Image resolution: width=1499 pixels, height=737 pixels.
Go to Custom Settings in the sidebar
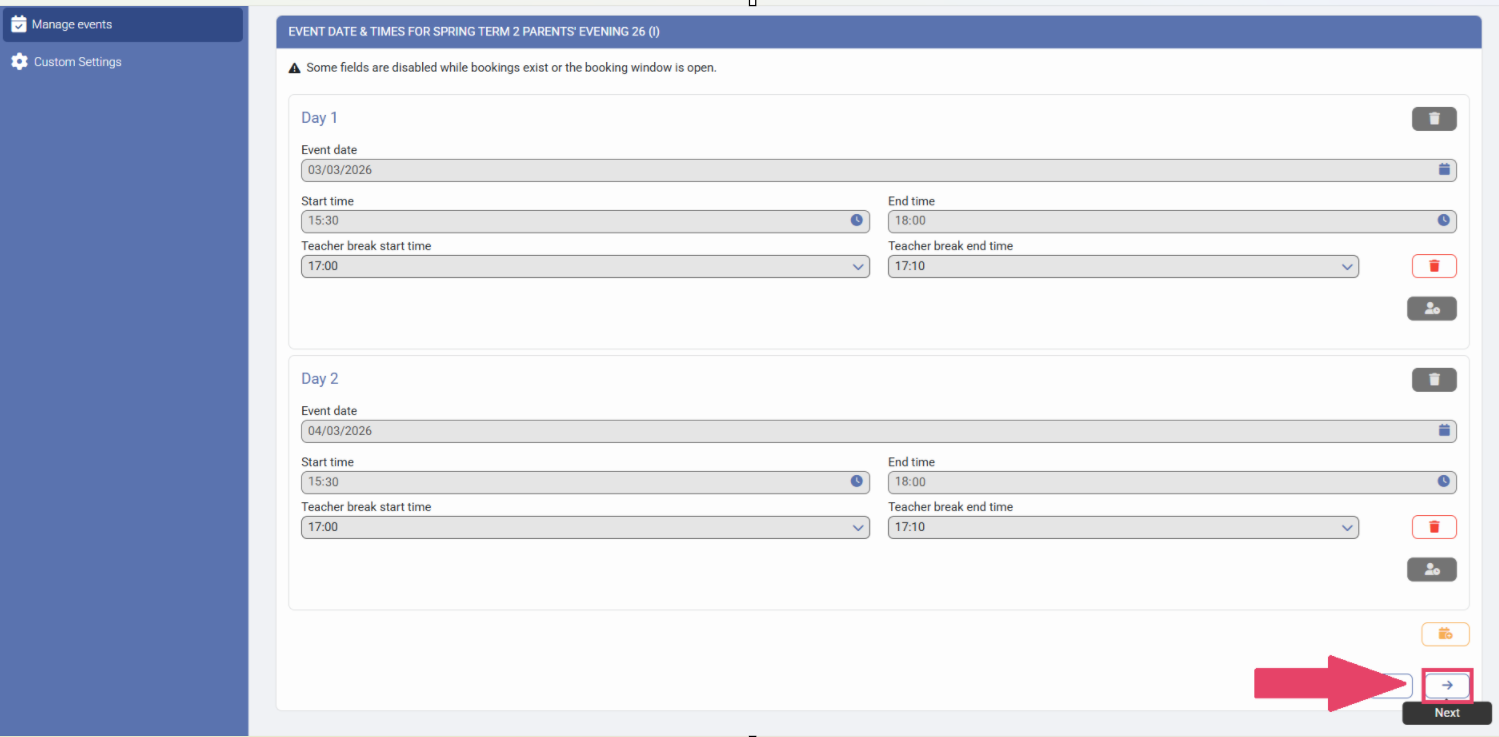click(x=77, y=62)
